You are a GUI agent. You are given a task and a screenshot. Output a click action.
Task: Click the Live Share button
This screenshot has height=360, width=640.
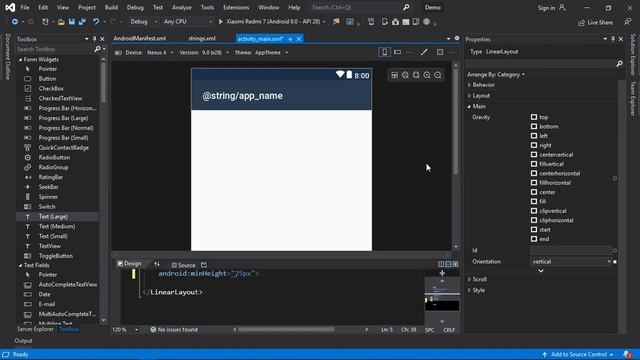pos(596,22)
